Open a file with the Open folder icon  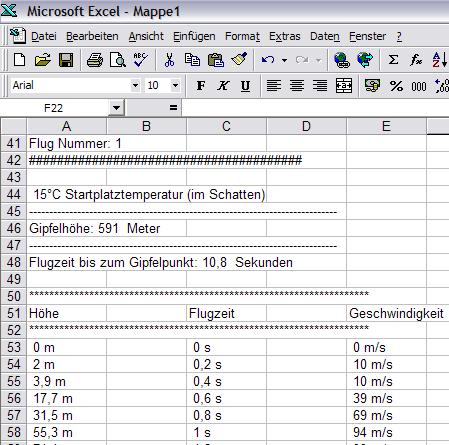[42, 60]
